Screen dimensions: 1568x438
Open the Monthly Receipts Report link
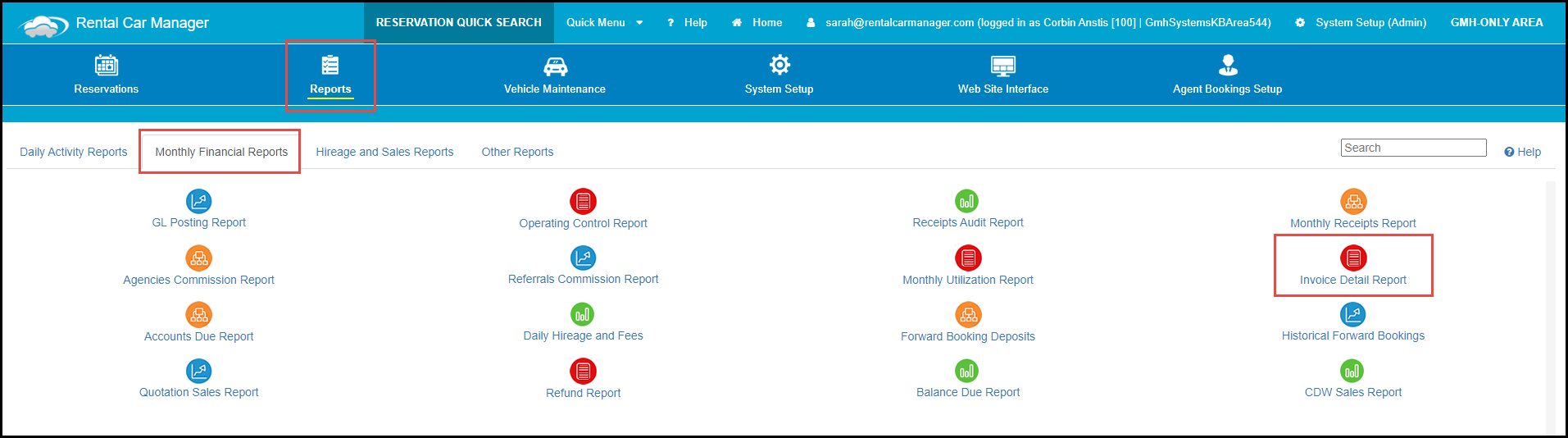pyautogui.click(x=1353, y=223)
